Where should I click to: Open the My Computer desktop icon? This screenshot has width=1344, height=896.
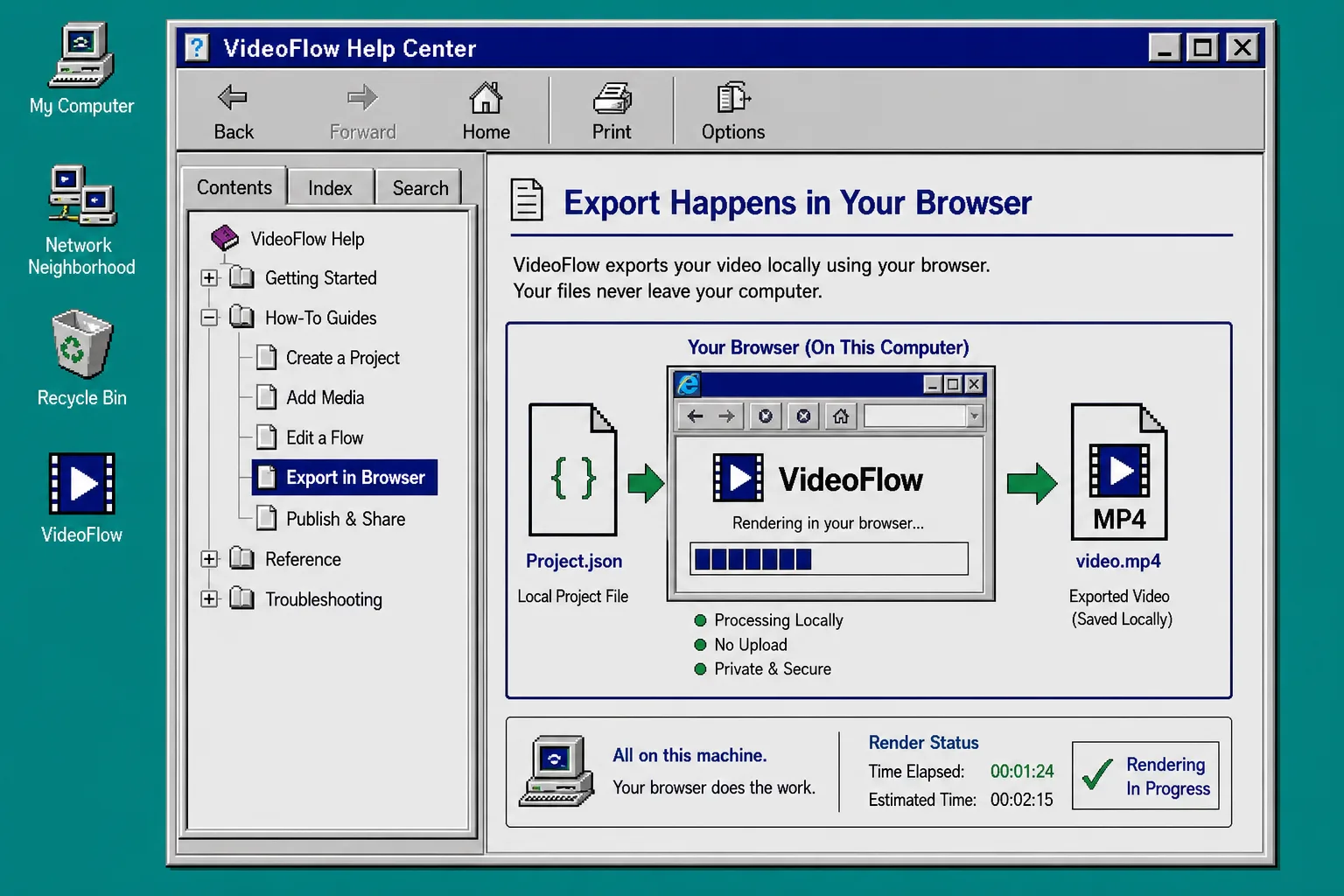pos(81,70)
